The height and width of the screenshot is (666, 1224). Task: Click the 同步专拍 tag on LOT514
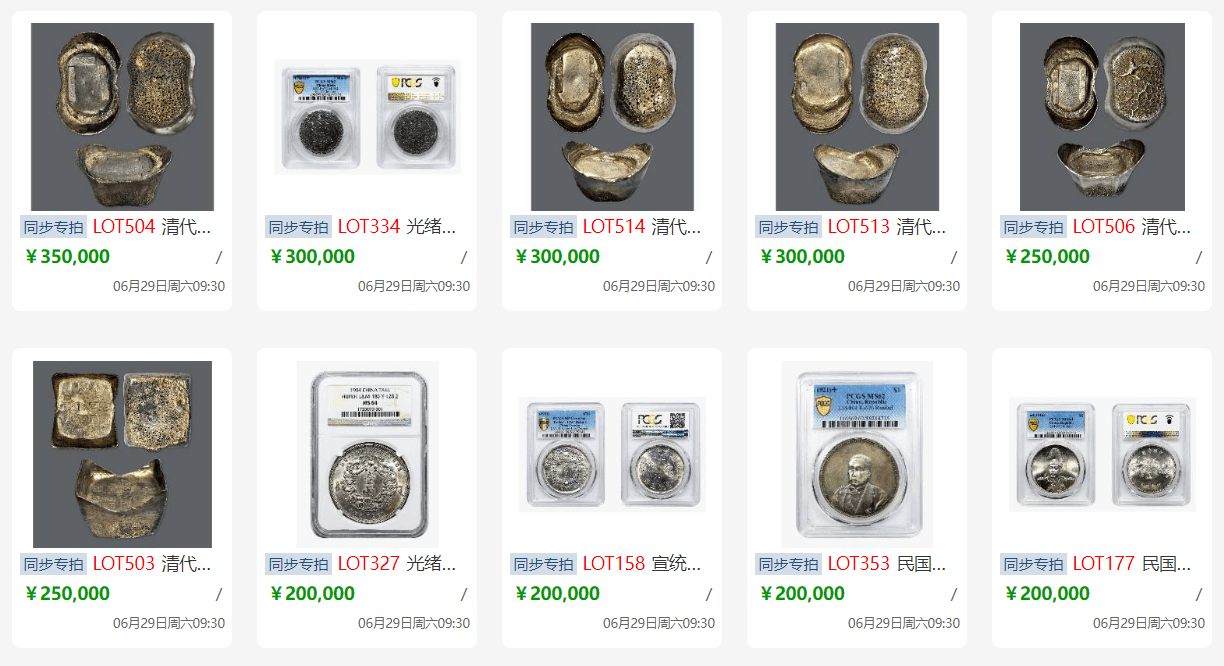coord(544,227)
